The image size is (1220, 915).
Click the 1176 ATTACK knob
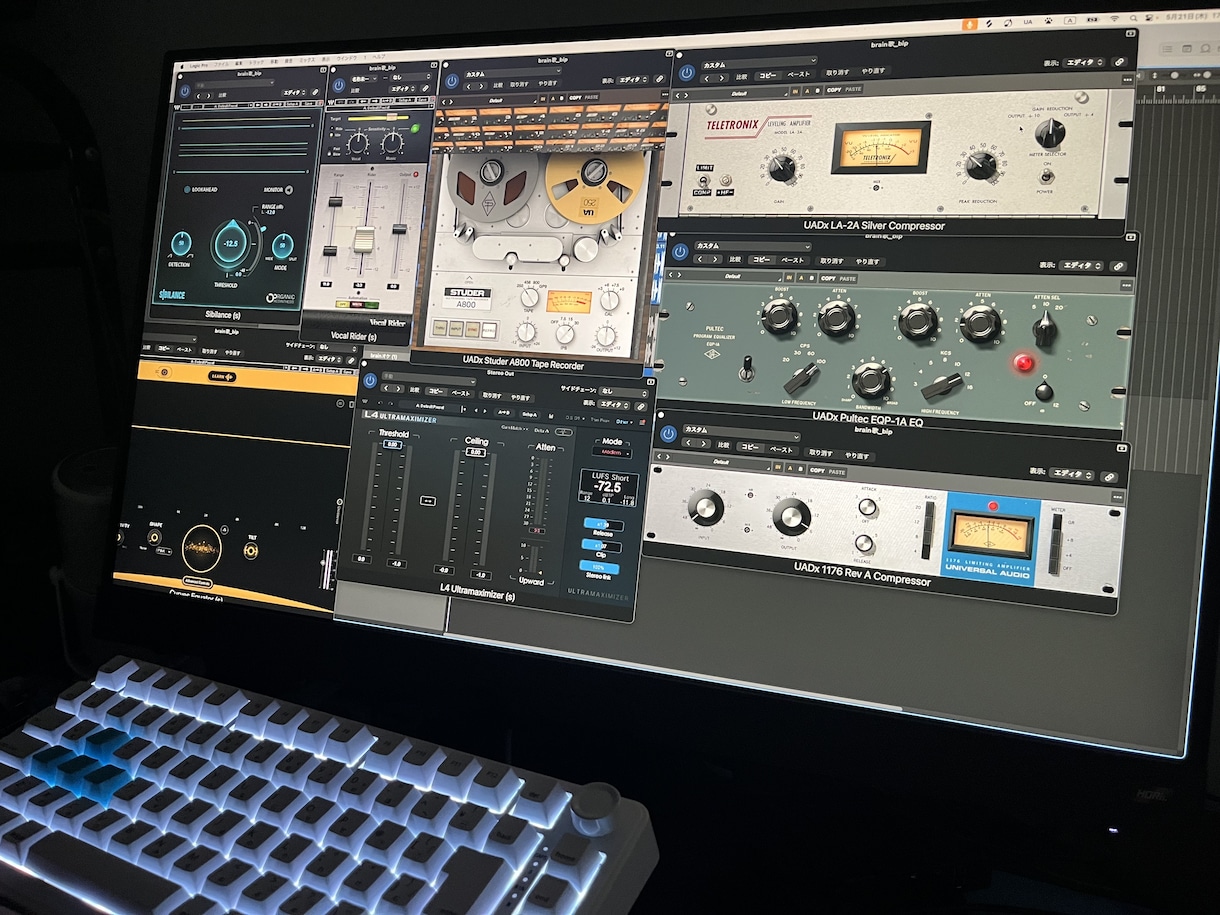click(867, 507)
